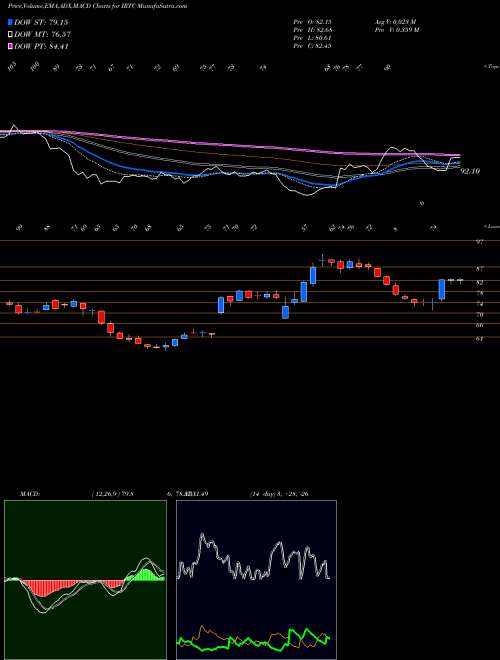Select the 'DOW MT: 76.57' legend text
Viewport: 500px width, 660px height.
(x=42, y=35)
